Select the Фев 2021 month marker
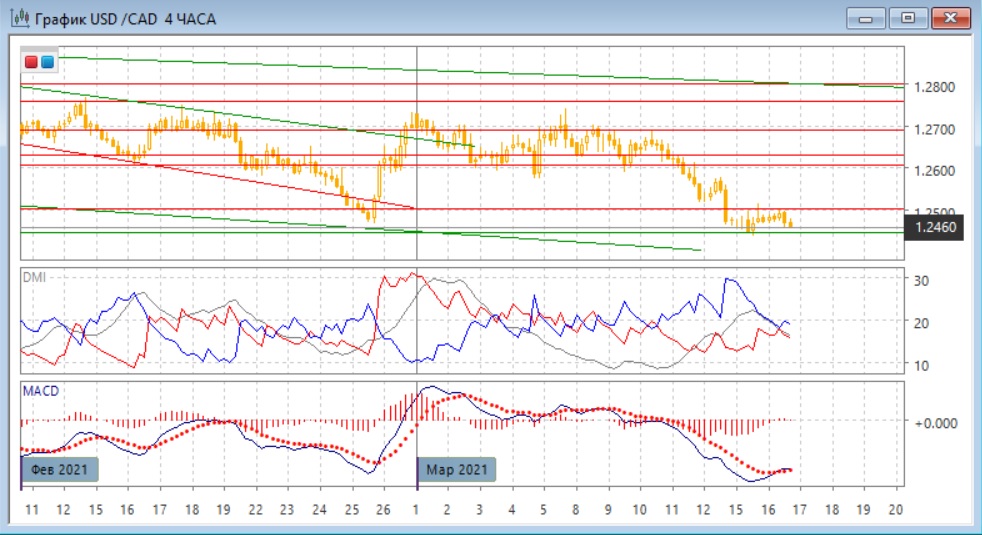The height and width of the screenshot is (535, 982). pyautogui.click(x=59, y=469)
